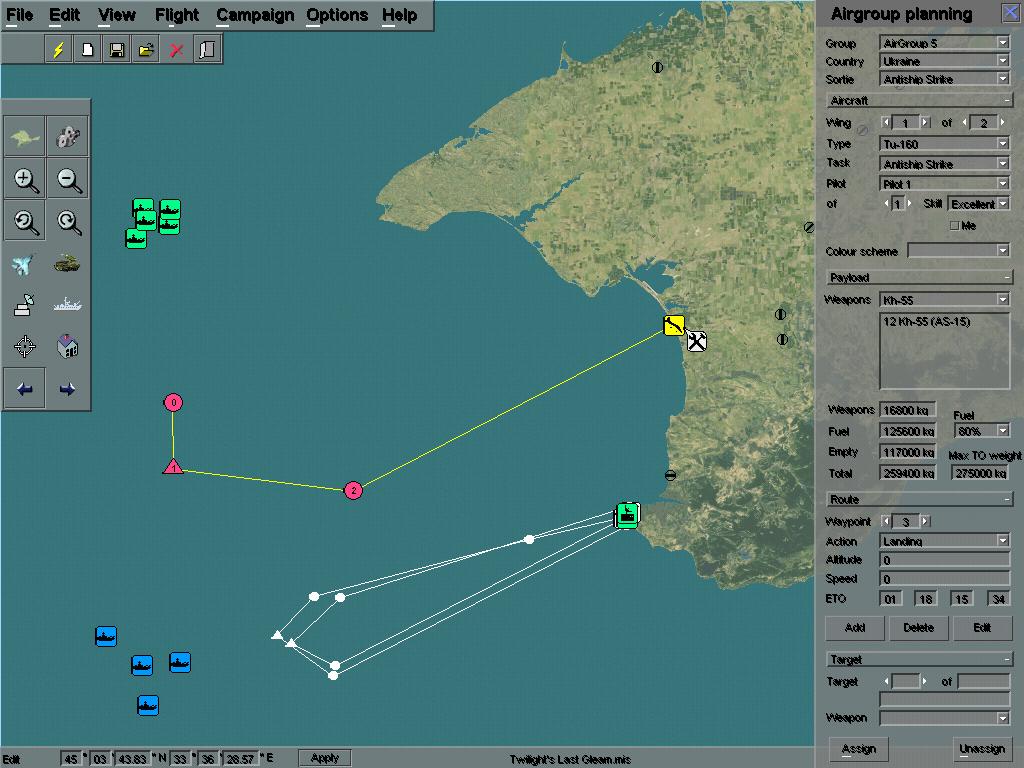Select the ship placement tool
This screenshot has width=1024, height=768.
67,305
